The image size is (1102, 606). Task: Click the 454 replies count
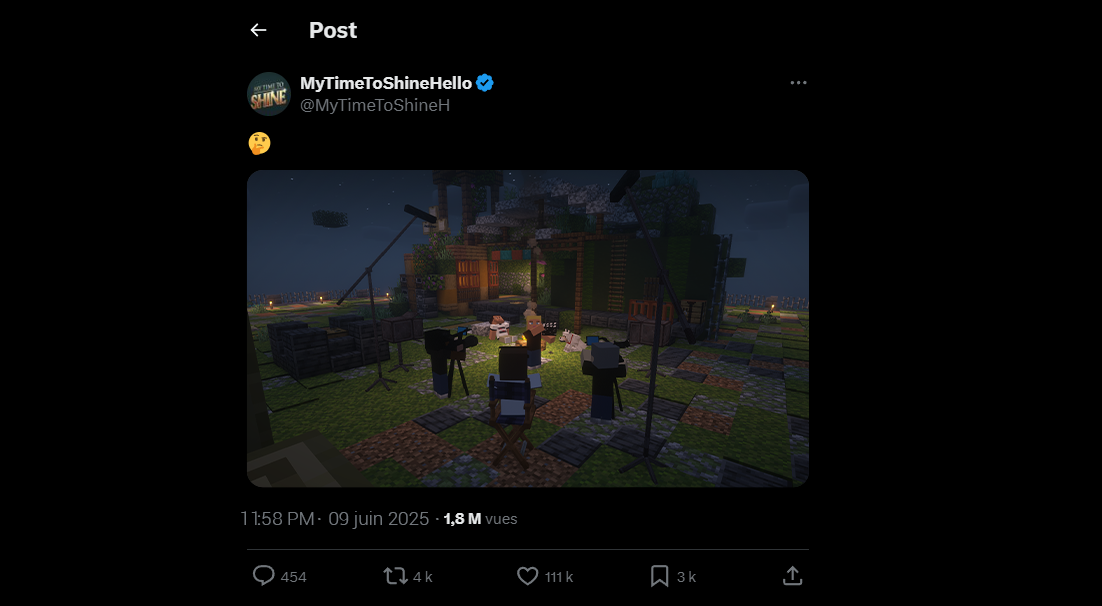[x=293, y=577]
